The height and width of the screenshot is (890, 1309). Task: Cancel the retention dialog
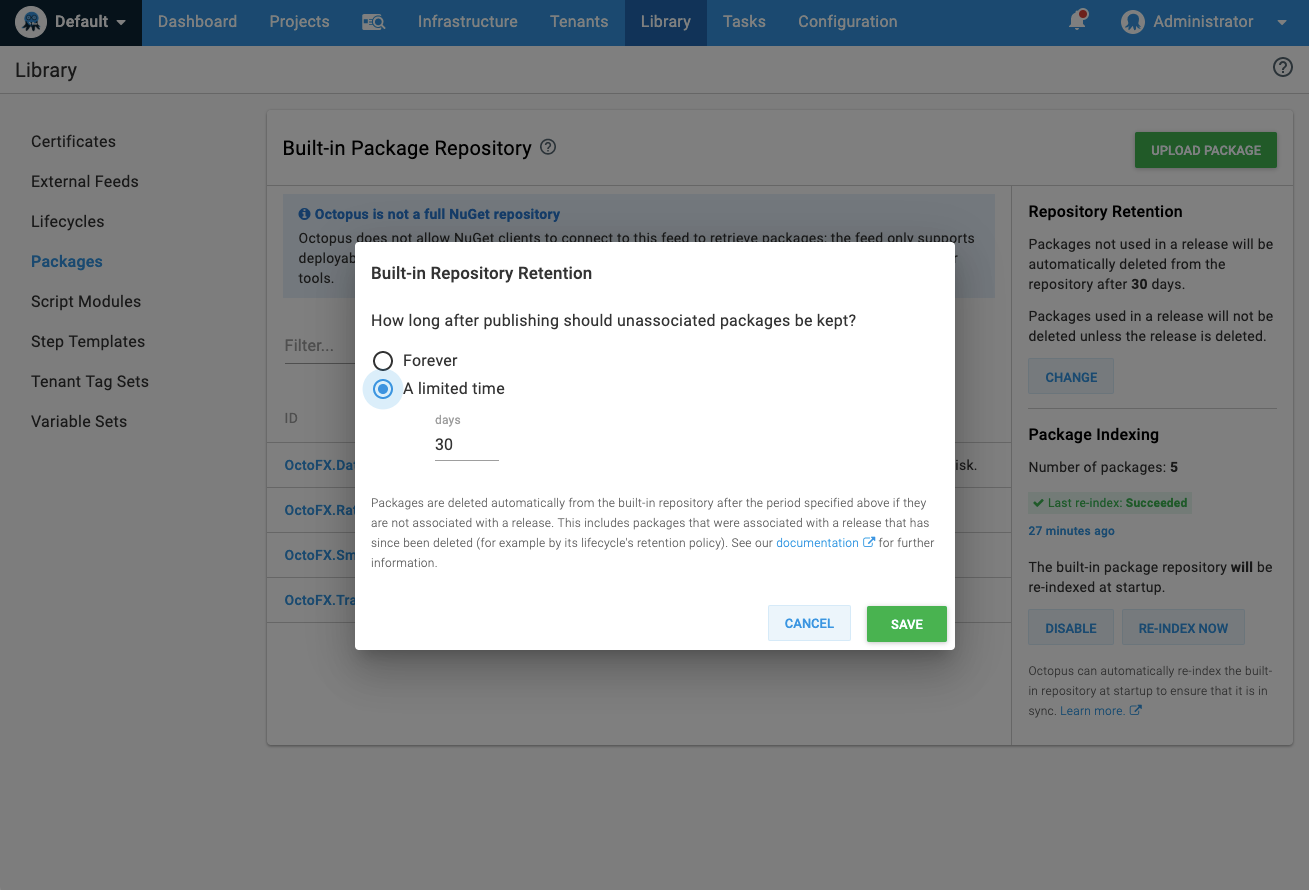(x=808, y=624)
